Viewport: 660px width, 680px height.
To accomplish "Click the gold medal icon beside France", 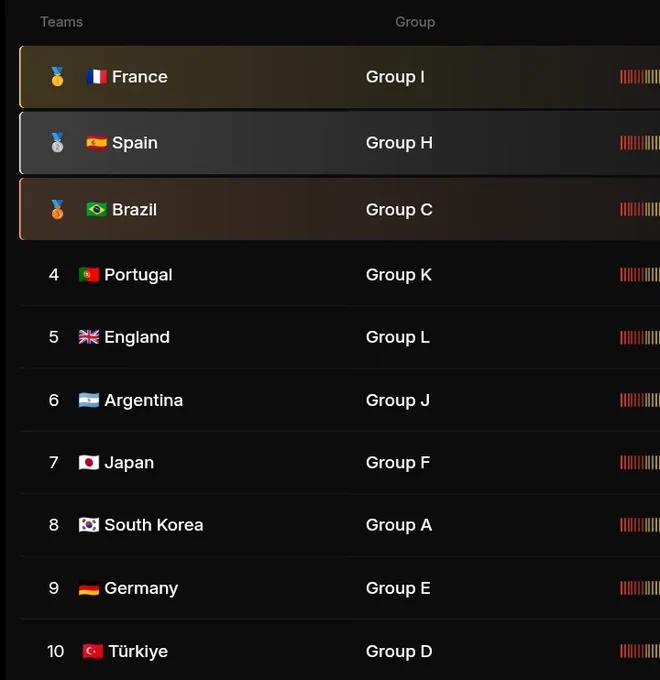I will point(57,77).
